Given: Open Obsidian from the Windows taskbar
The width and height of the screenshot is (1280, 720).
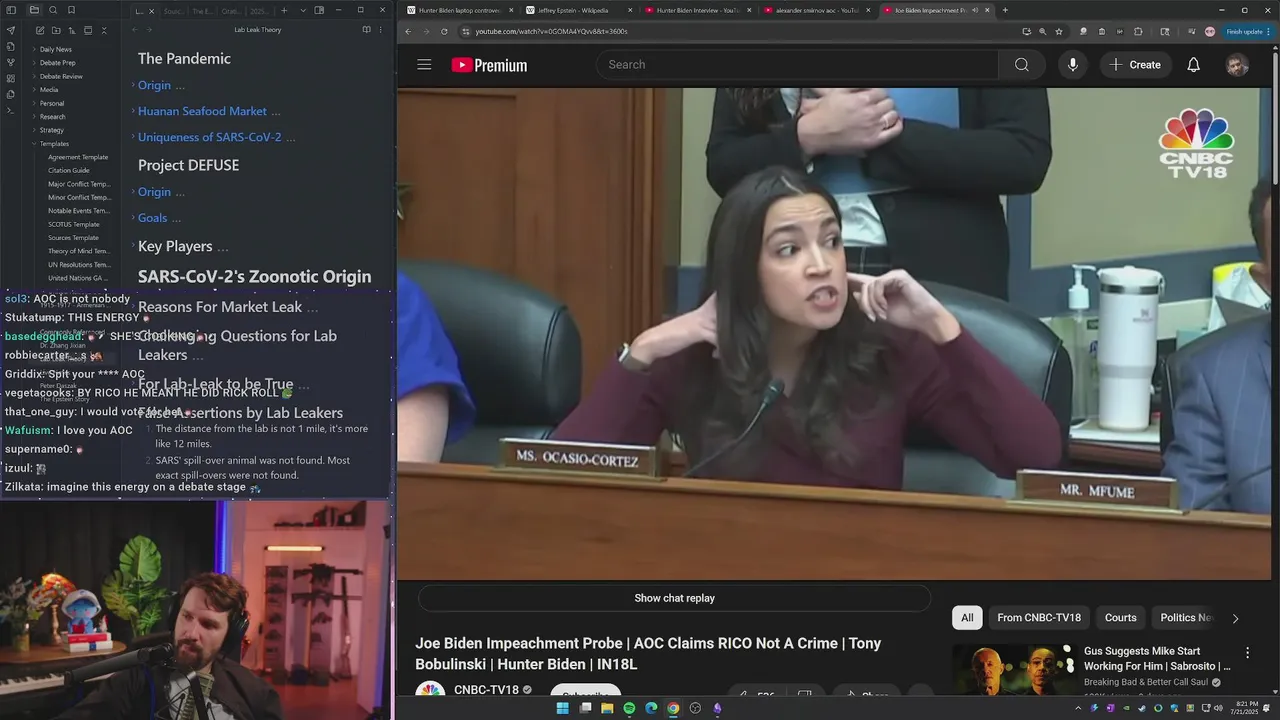Looking at the screenshot, I should pyautogui.click(x=717, y=708).
